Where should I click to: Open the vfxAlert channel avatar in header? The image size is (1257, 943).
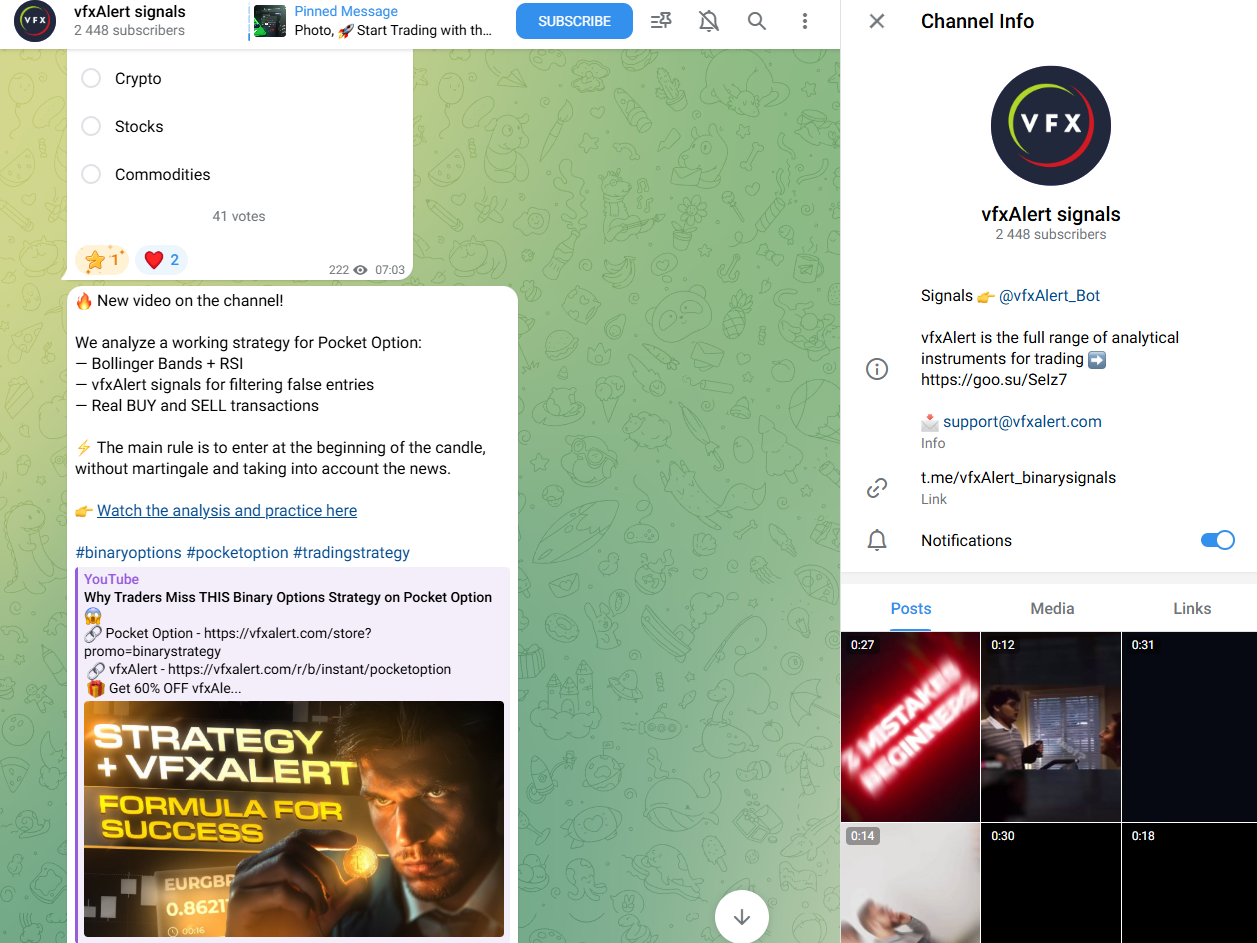[x=35, y=21]
